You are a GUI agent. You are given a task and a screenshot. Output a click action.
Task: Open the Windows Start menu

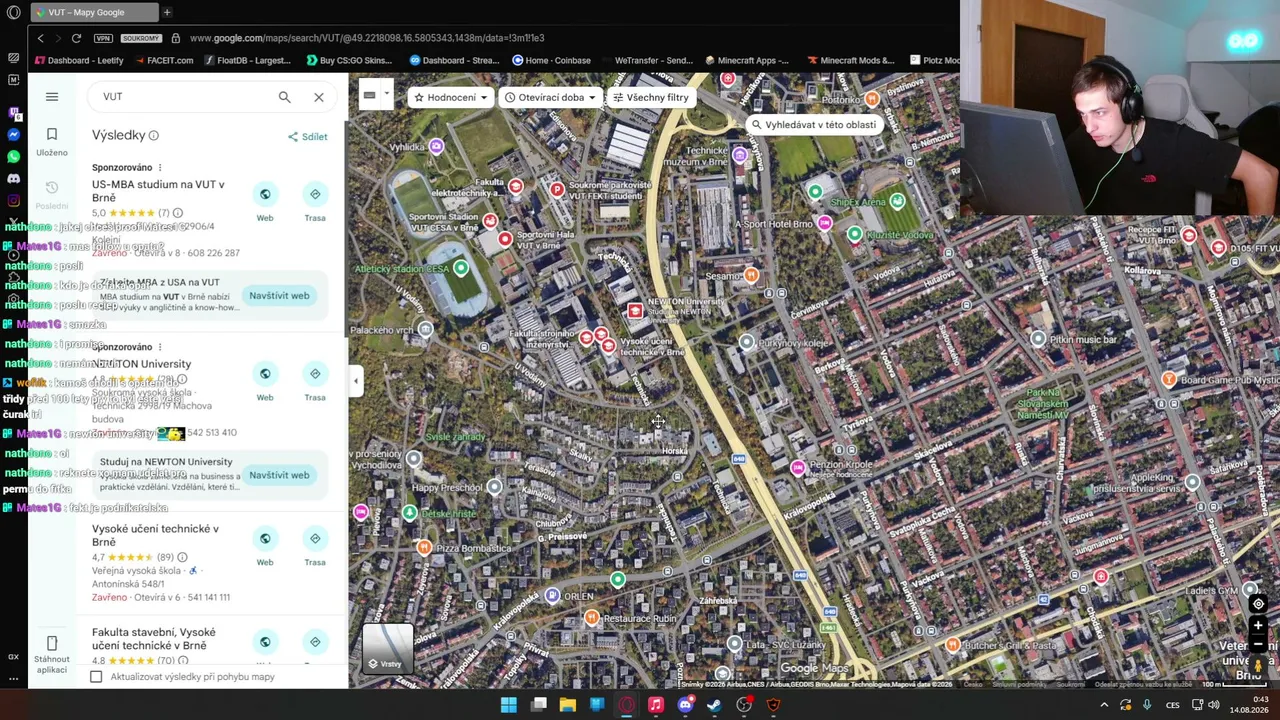tap(509, 705)
